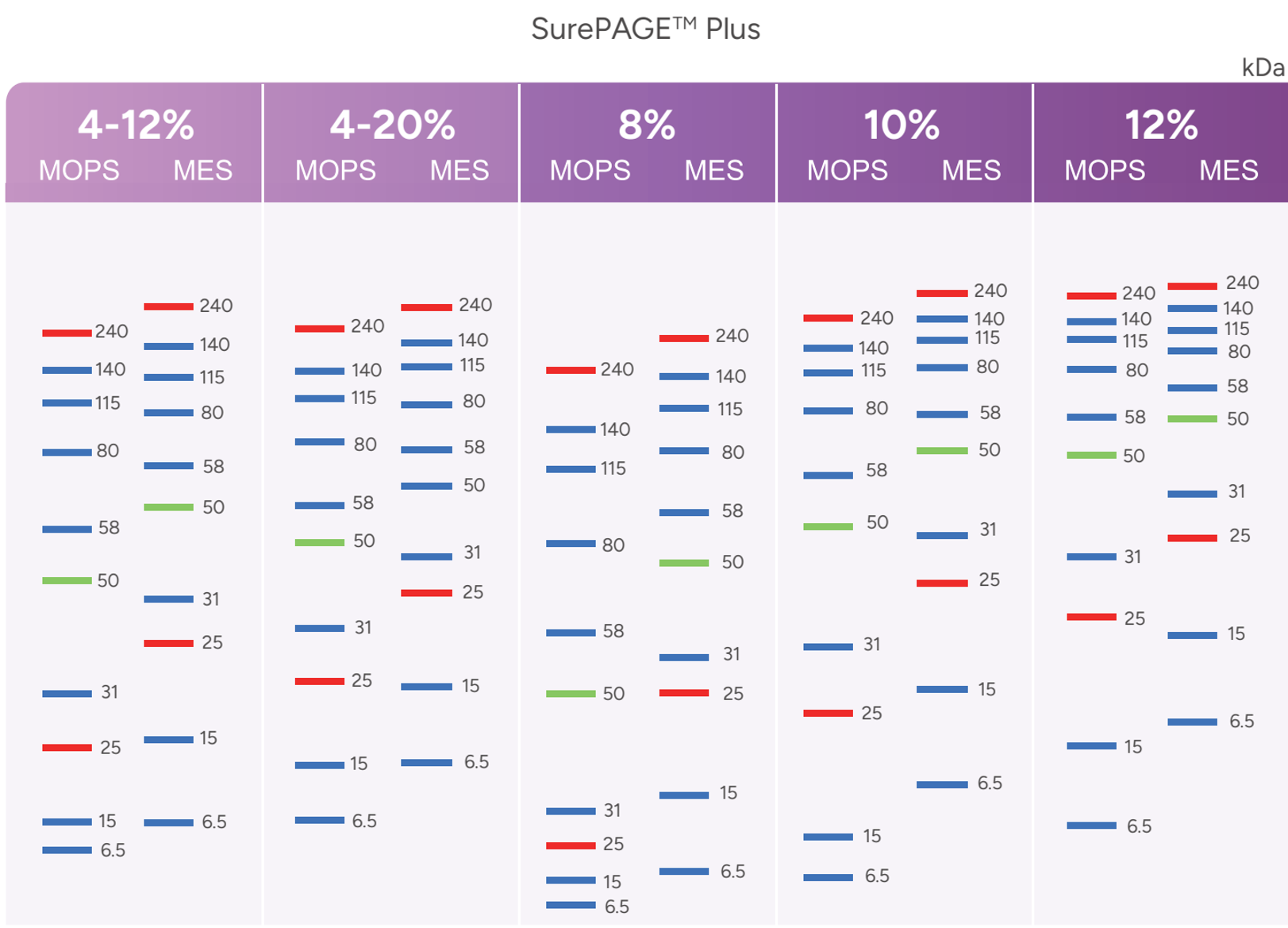Click the 6.5 label in 8% MOPS lane
This screenshot has width=1288, height=928.
click(x=617, y=907)
